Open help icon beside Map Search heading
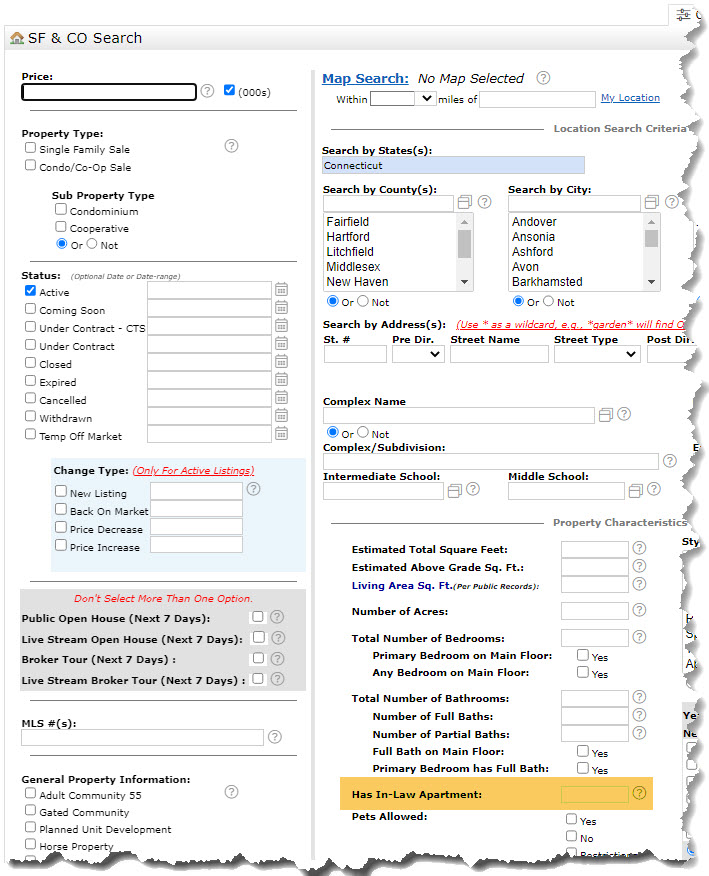 click(x=543, y=78)
